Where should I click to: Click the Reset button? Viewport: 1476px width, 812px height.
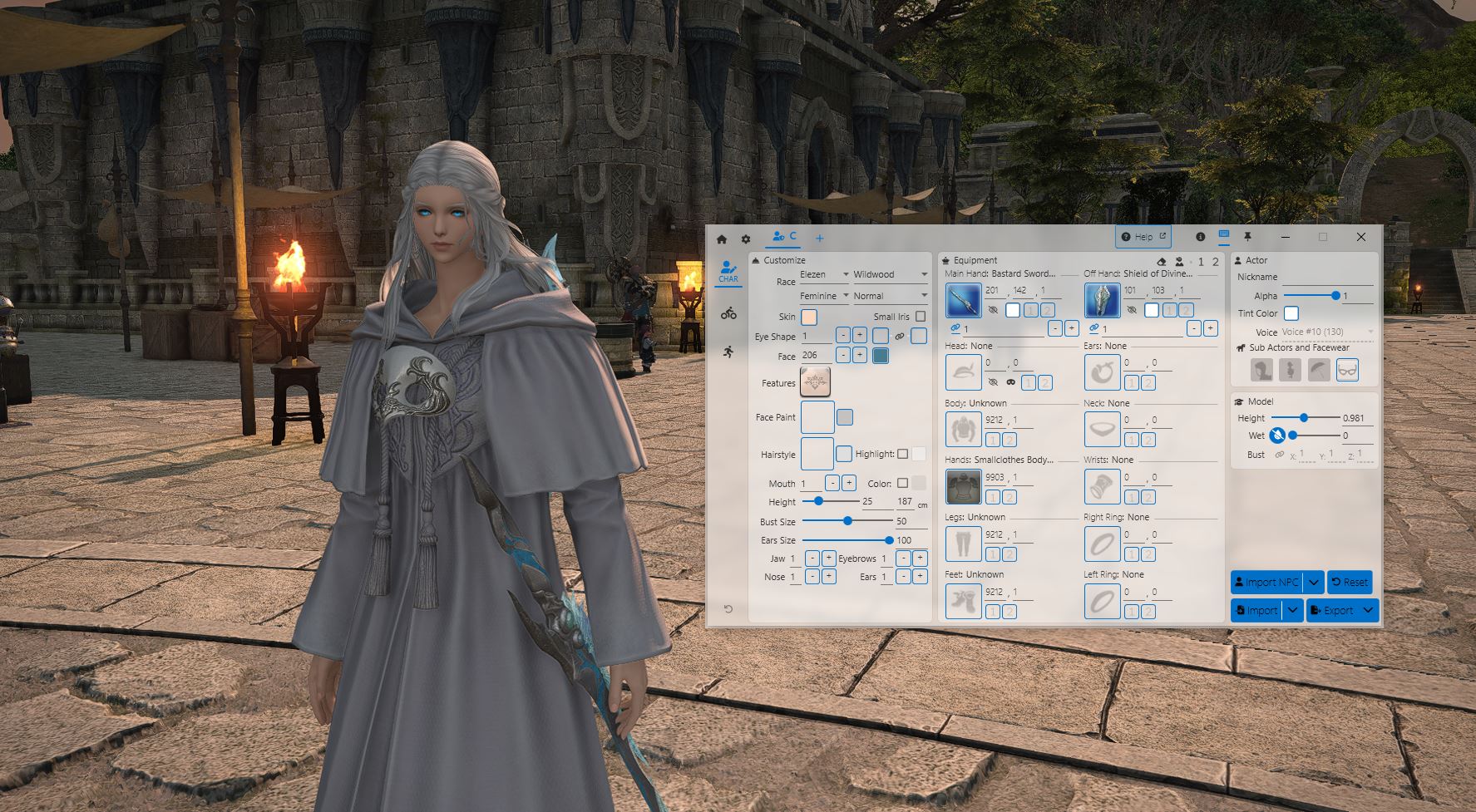(1350, 582)
